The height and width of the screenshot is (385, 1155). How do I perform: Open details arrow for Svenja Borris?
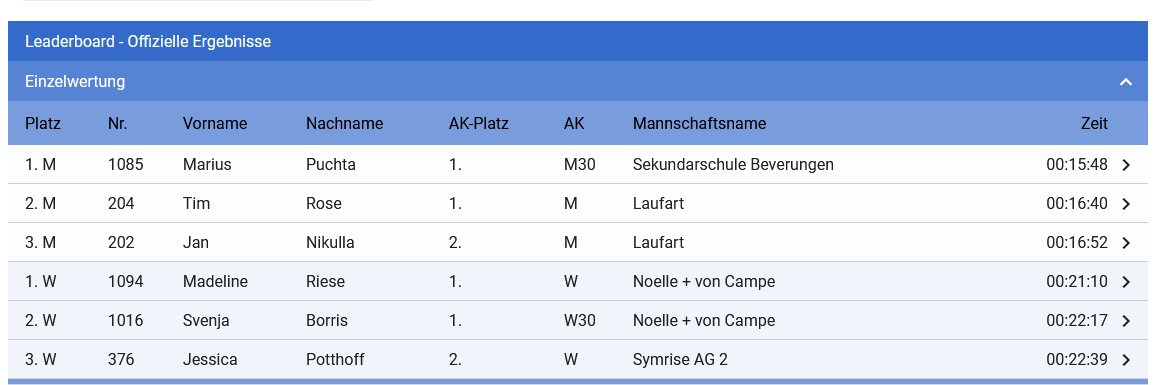(1126, 321)
